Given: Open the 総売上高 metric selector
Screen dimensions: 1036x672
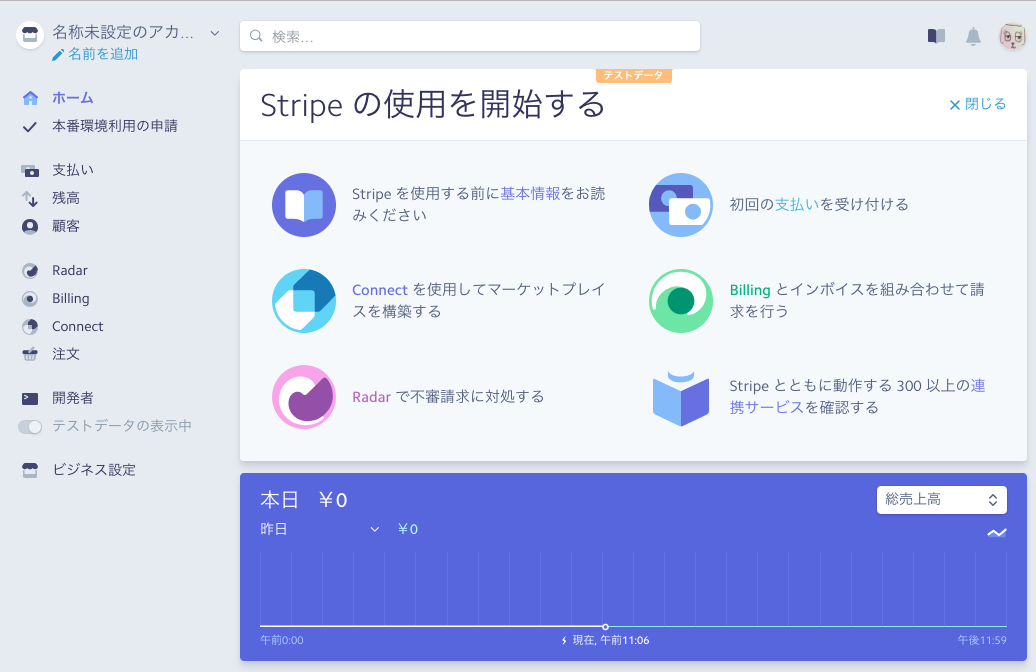Looking at the screenshot, I should click(x=941, y=500).
